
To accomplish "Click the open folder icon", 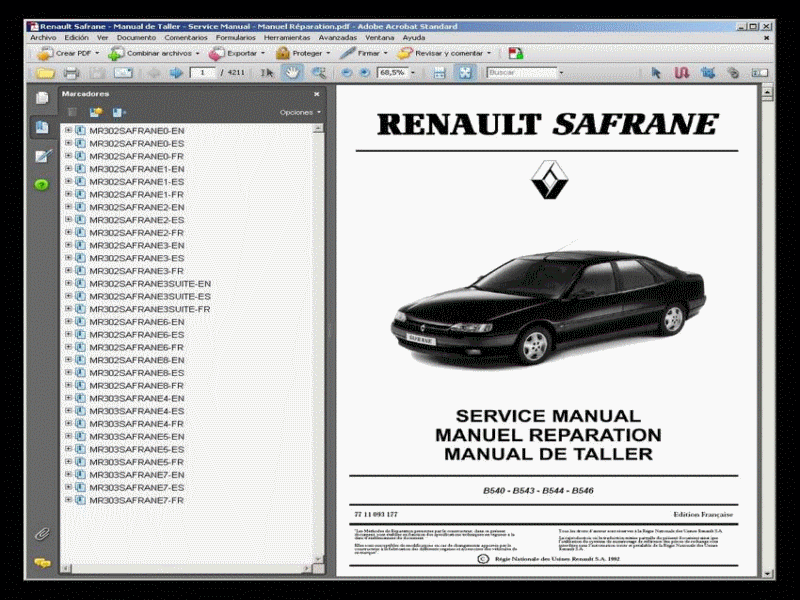I will 45,73.
